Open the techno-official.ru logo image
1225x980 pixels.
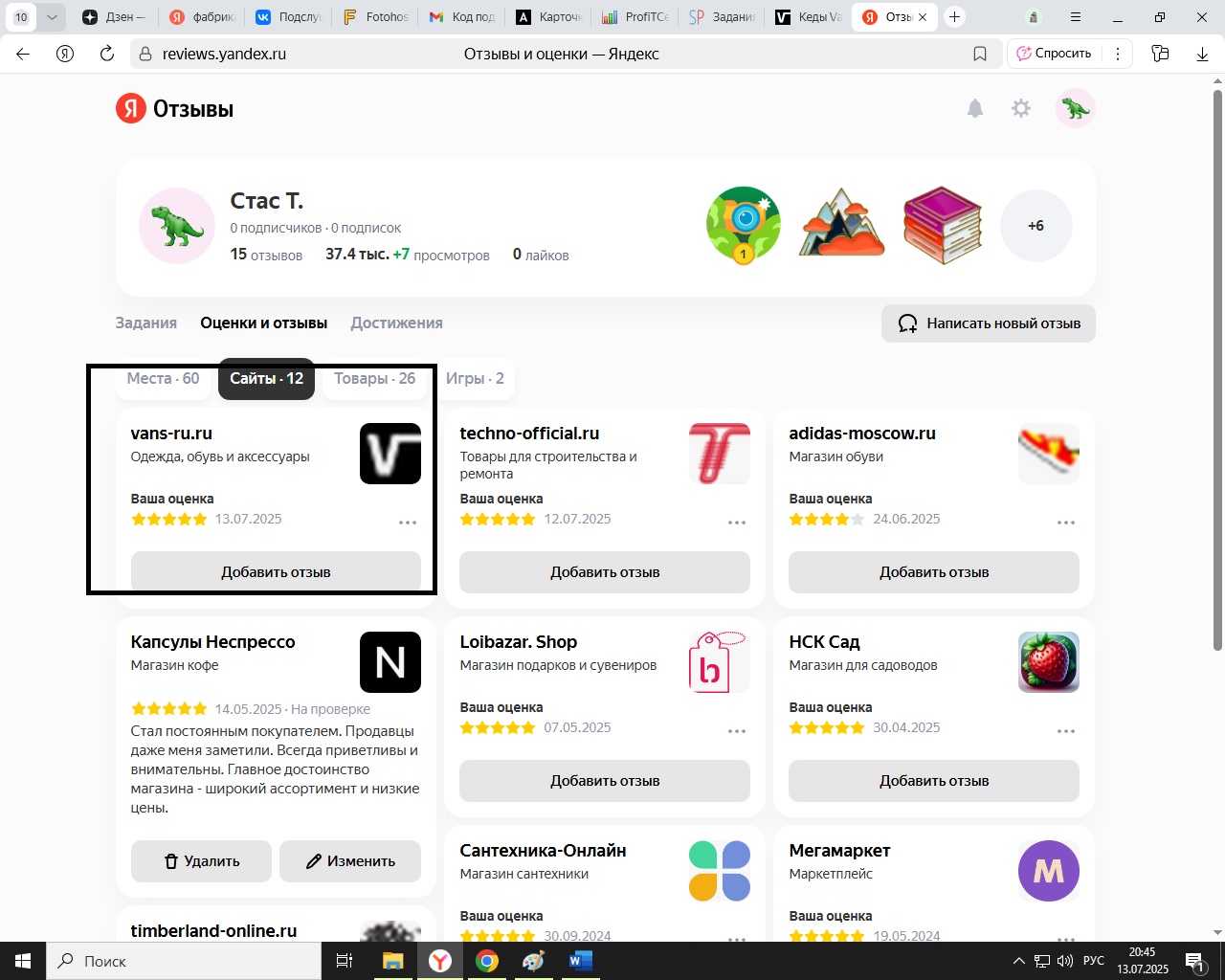pos(720,454)
